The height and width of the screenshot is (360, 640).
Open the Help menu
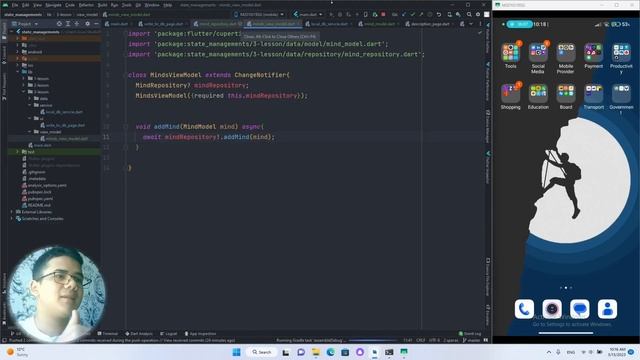tap(168, 5)
